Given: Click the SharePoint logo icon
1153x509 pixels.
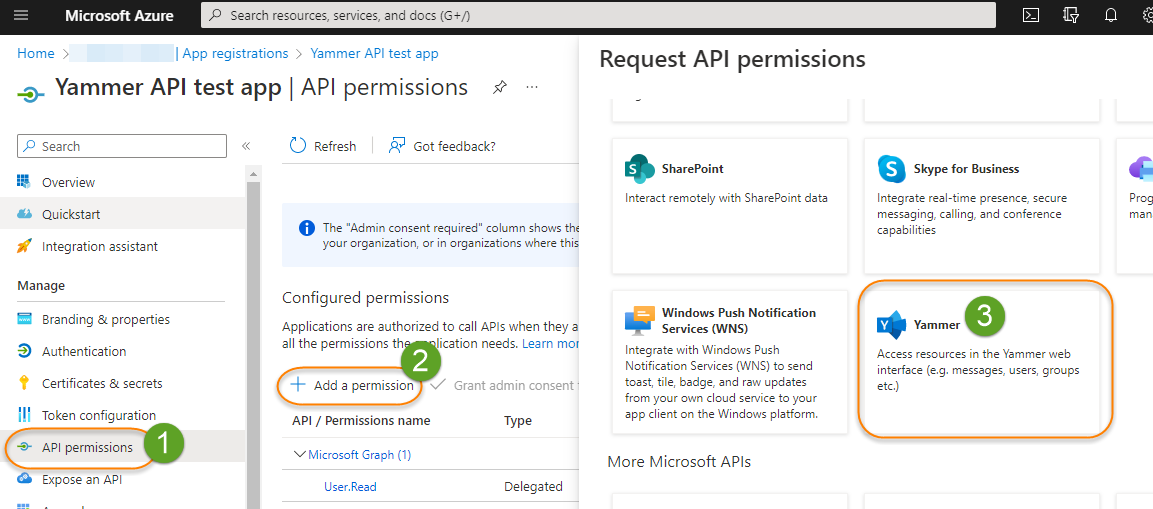Looking at the screenshot, I should pos(639,169).
